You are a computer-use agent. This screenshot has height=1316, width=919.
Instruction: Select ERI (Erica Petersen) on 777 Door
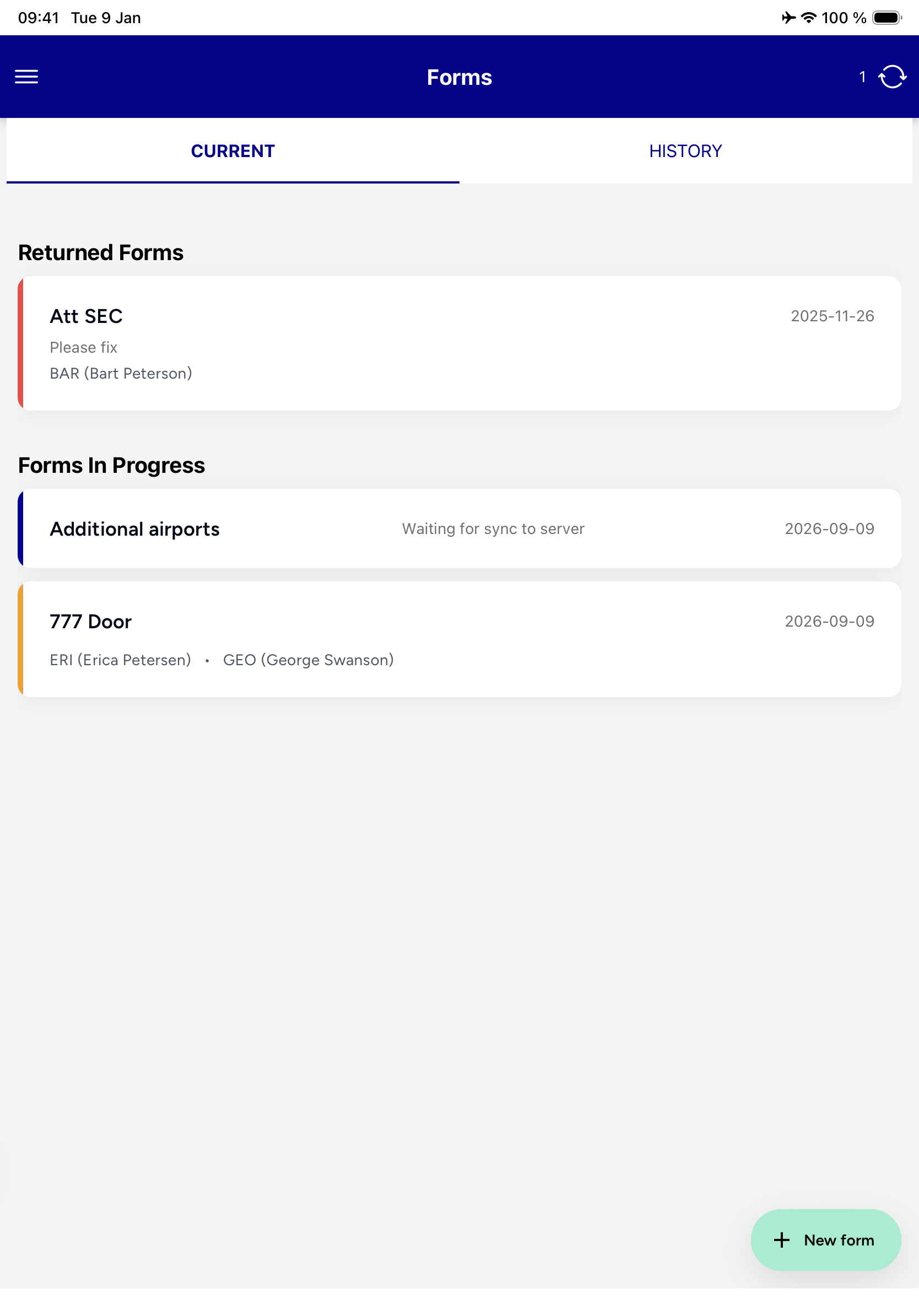[x=120, y=660]
